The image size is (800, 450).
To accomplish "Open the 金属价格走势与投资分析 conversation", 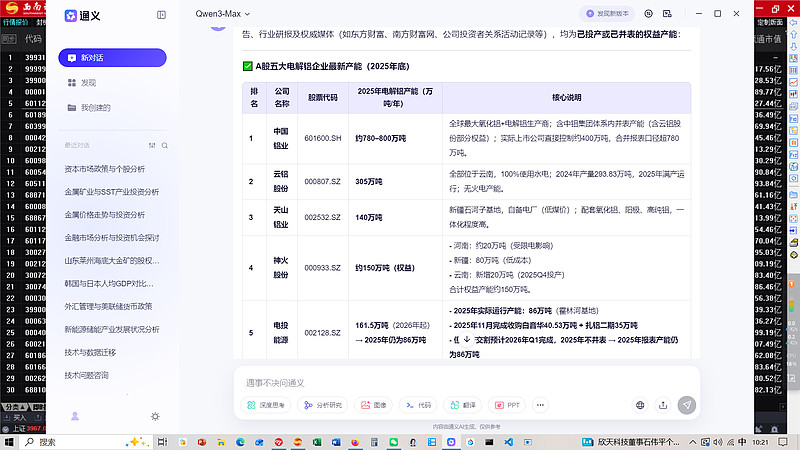I will 105,215.
